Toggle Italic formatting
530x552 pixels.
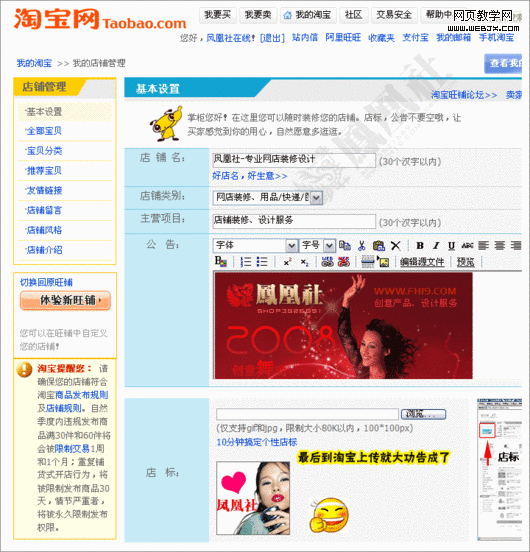click(x=436, y=245)
